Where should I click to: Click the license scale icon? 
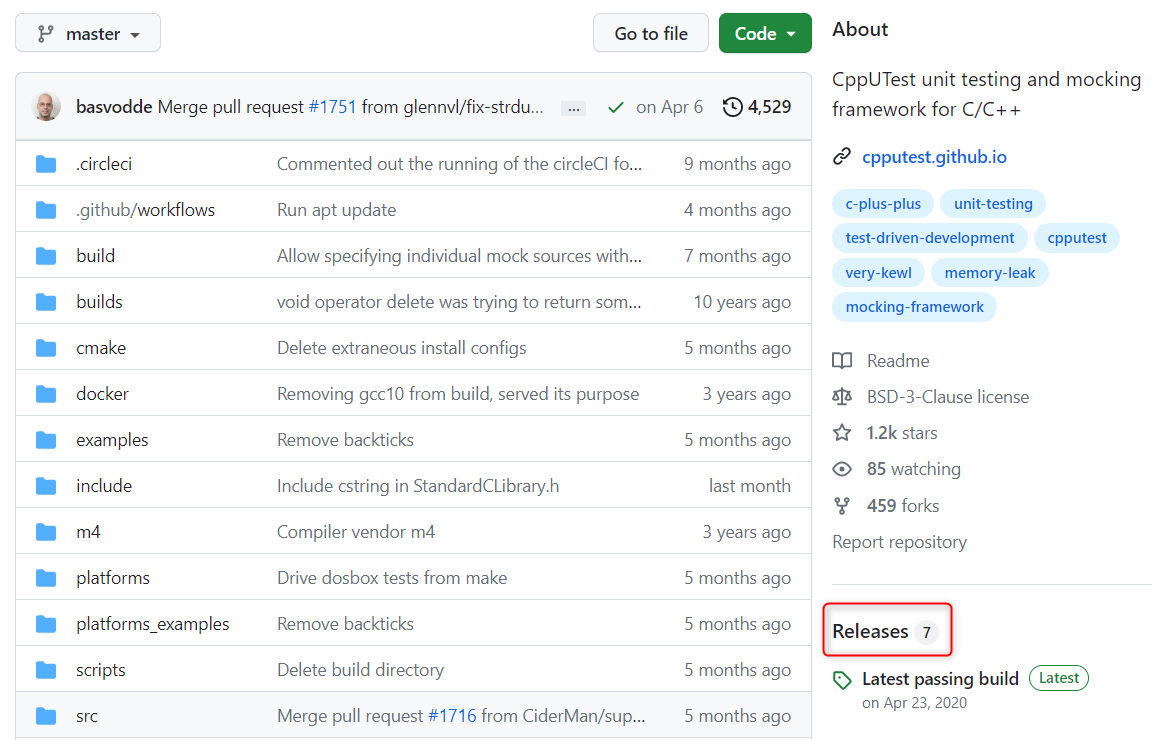click(842, 397)
